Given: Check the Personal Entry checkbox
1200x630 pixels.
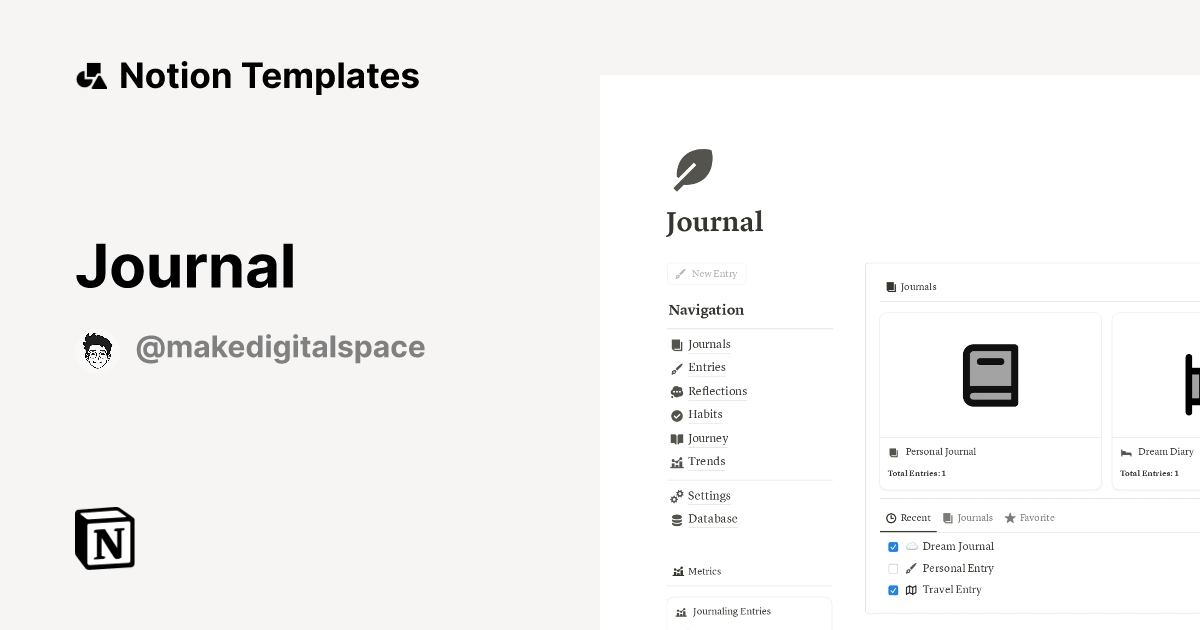Looking at the screenshot, I should (x=893, y=568).
